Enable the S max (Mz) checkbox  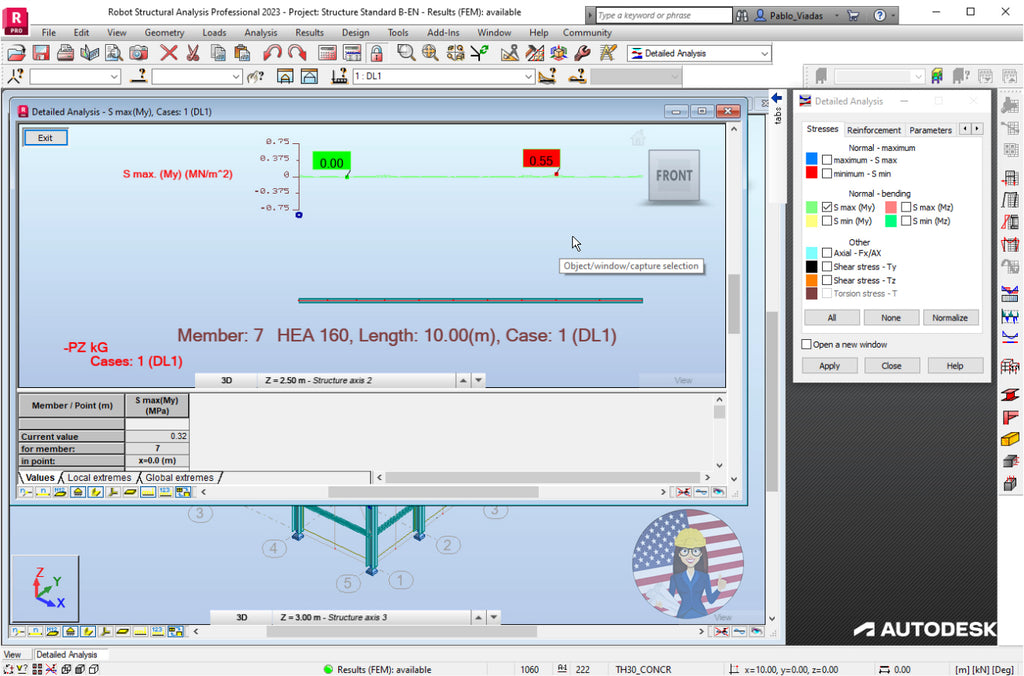(906, 207)
